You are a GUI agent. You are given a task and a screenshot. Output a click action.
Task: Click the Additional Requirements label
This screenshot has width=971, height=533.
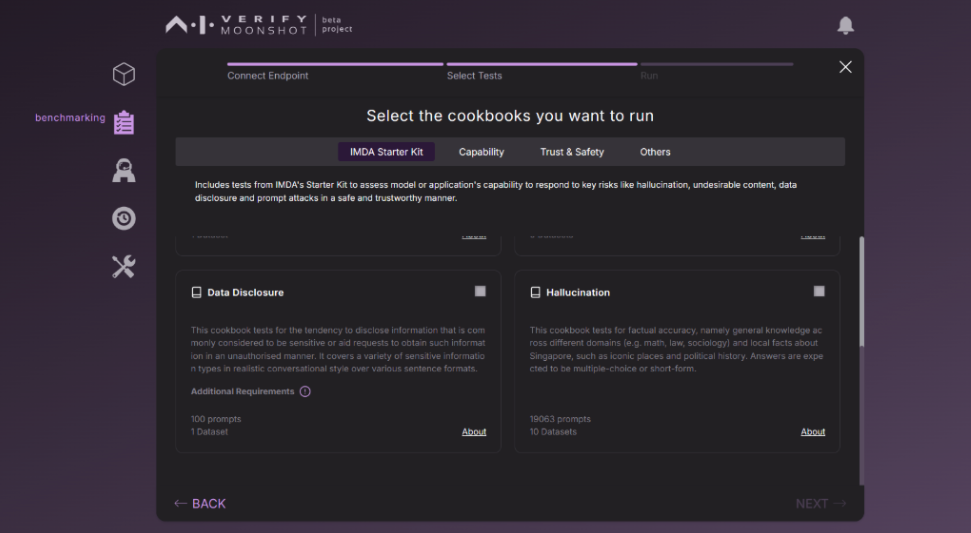pos(242,391)
